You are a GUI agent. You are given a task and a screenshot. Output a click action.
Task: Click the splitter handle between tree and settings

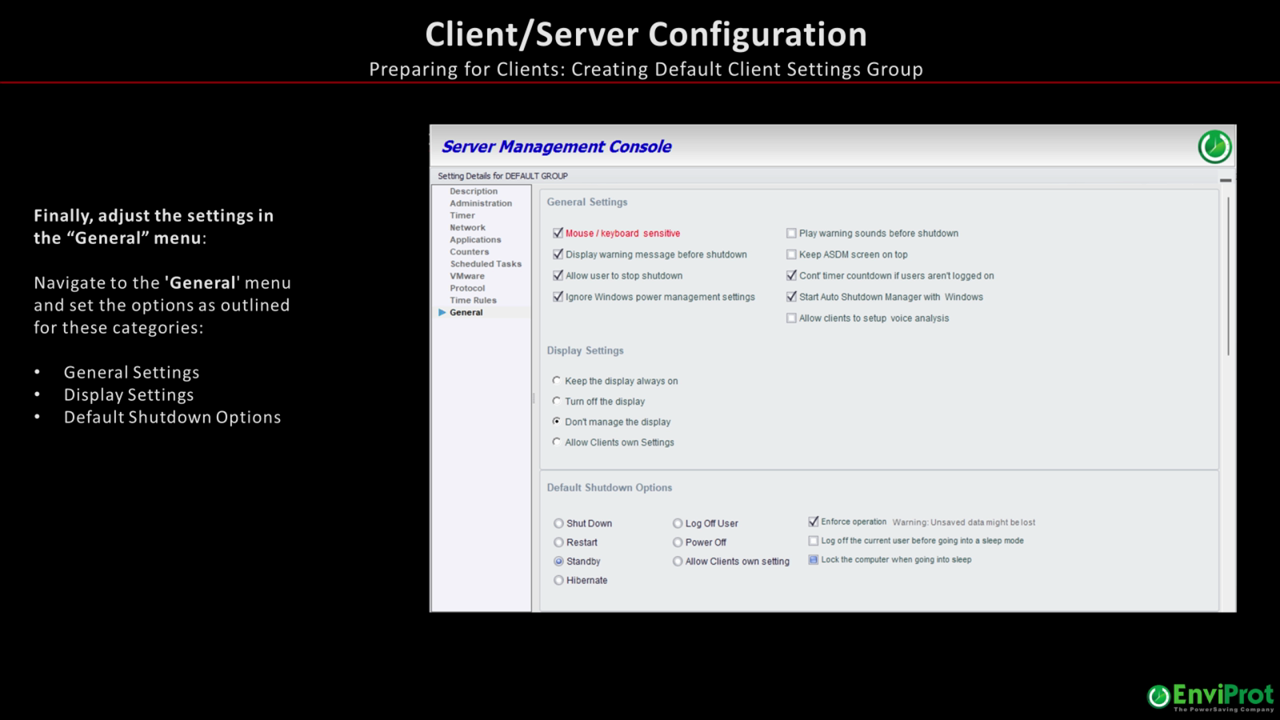click(533, 398)
